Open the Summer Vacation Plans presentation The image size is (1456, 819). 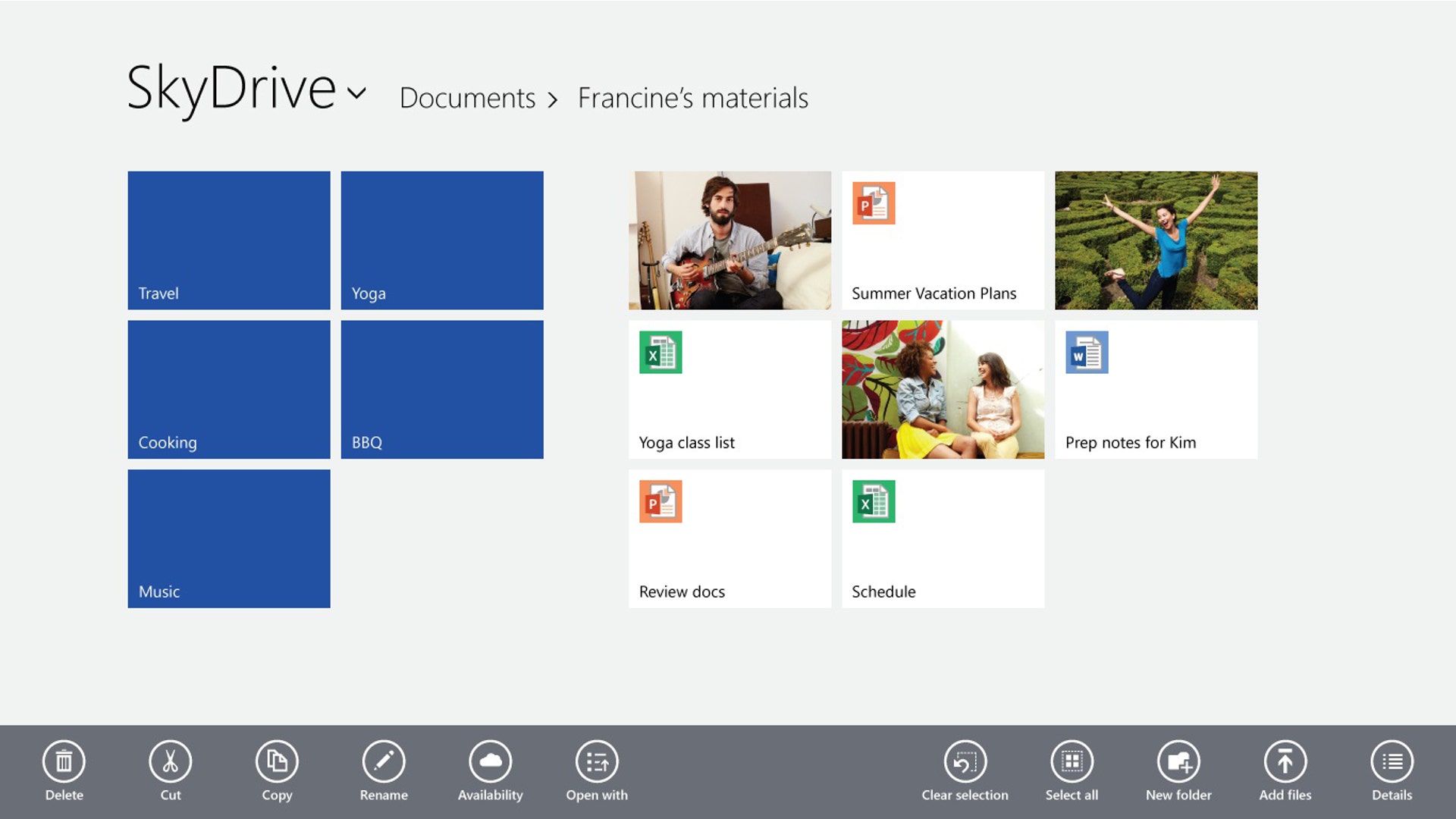tap(943, 240)
